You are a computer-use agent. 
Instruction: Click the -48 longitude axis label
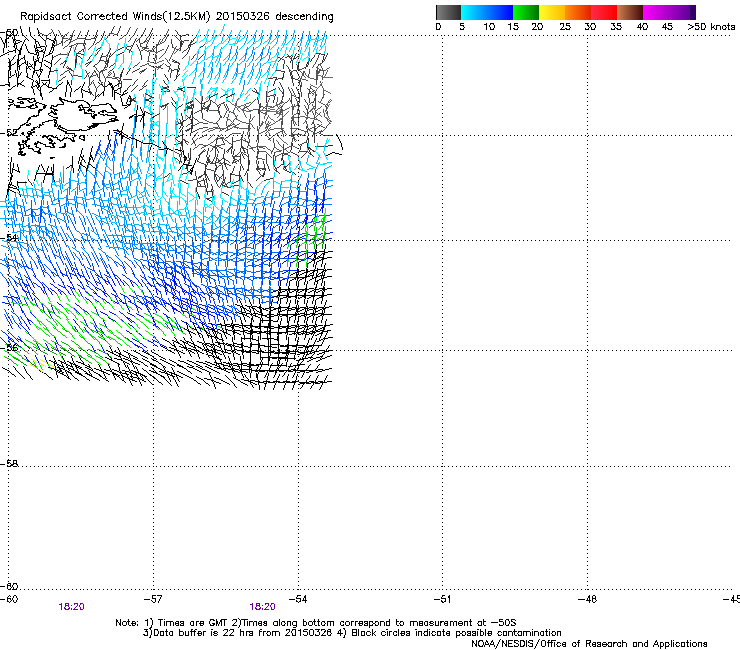pos(587,599)
